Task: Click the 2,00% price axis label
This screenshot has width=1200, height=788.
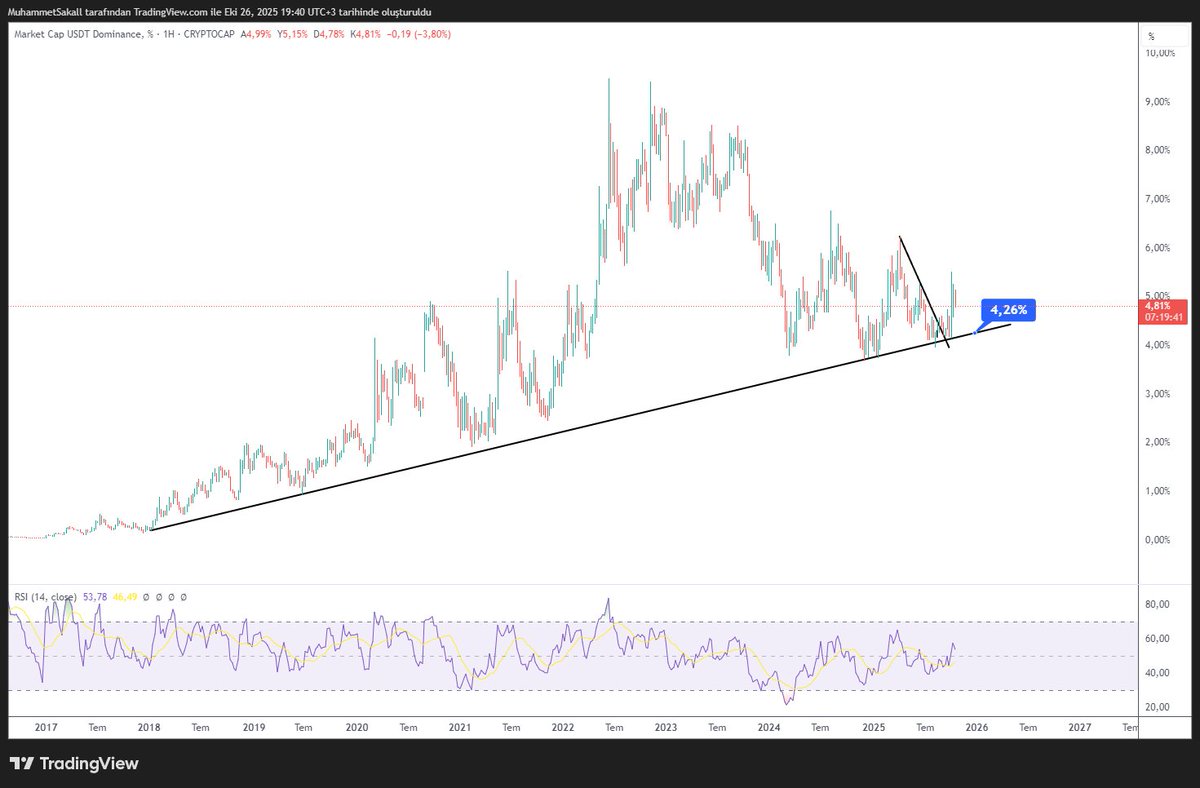Action: [x=1158, y=443]
